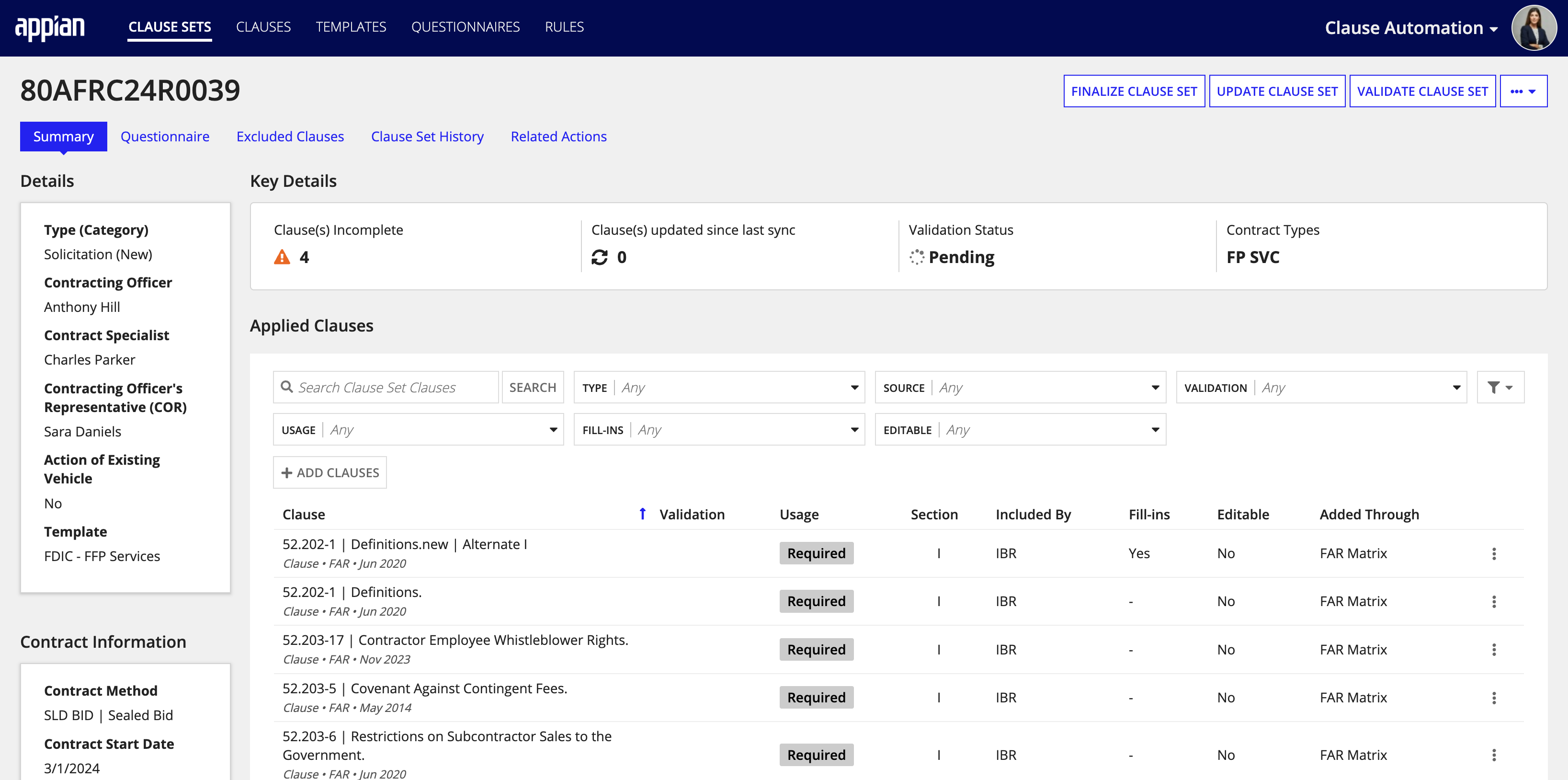Sort by the Section column header
Image resolution: width=1568 pixels, height=780 pixels.
point(934,515)
